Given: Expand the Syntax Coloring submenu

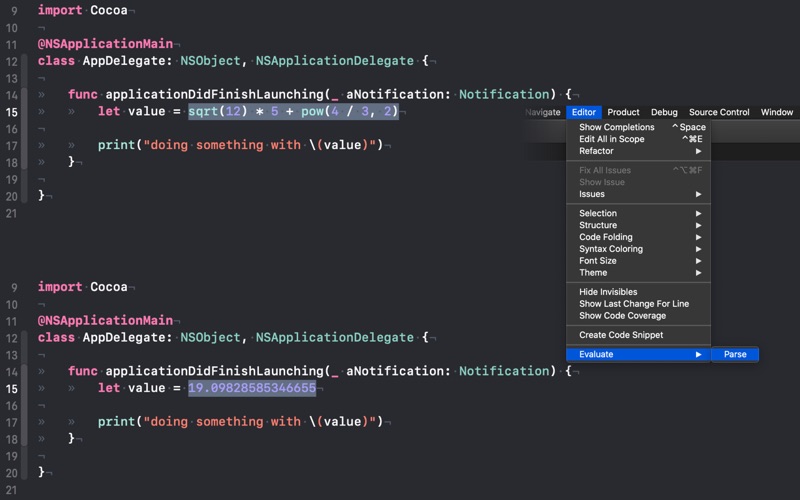Looking at the screenshot, I should (638, 249).
